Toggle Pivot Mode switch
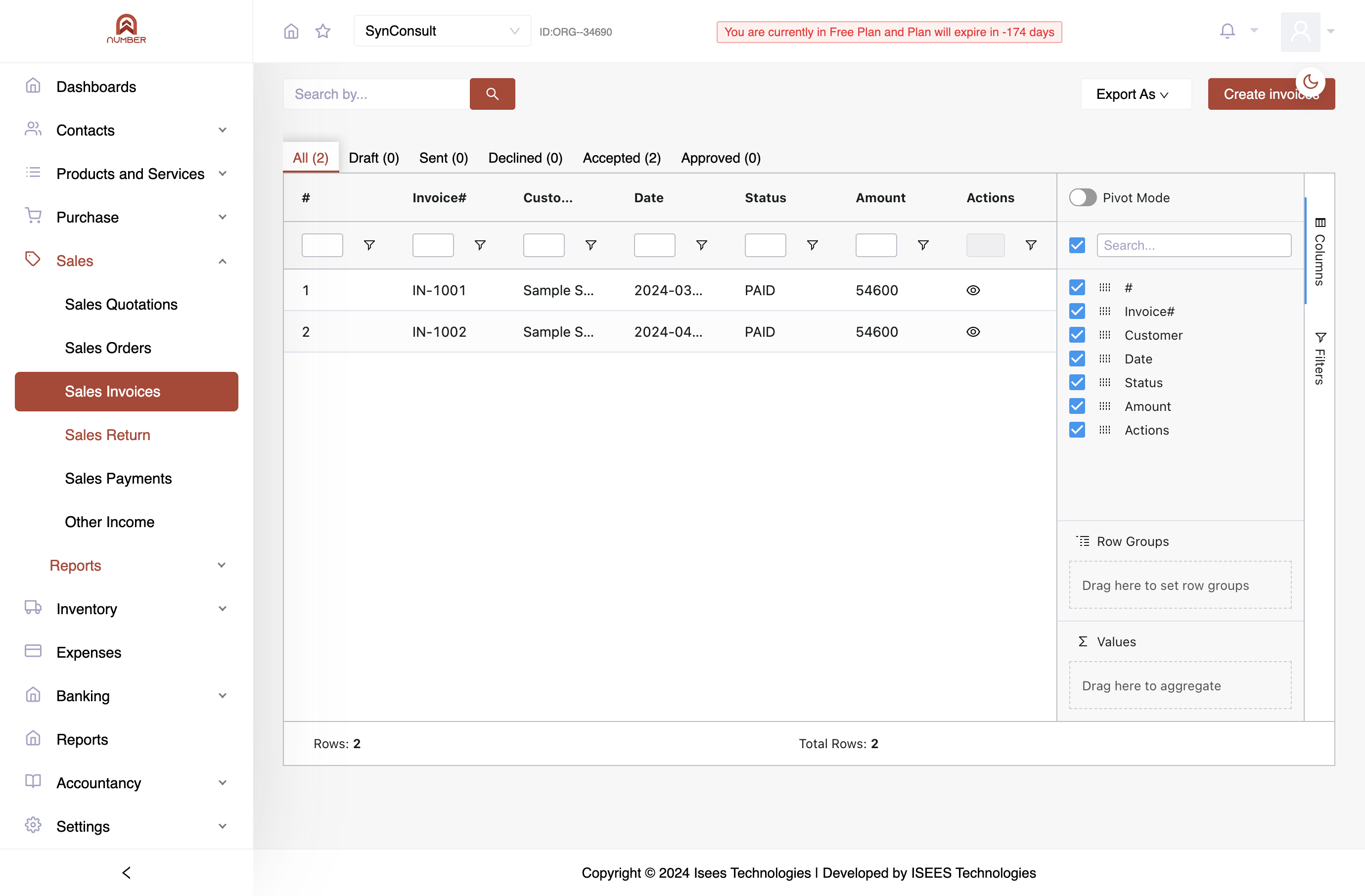The height and width of the screenshot is (896, 1365). click(1083, 198)
